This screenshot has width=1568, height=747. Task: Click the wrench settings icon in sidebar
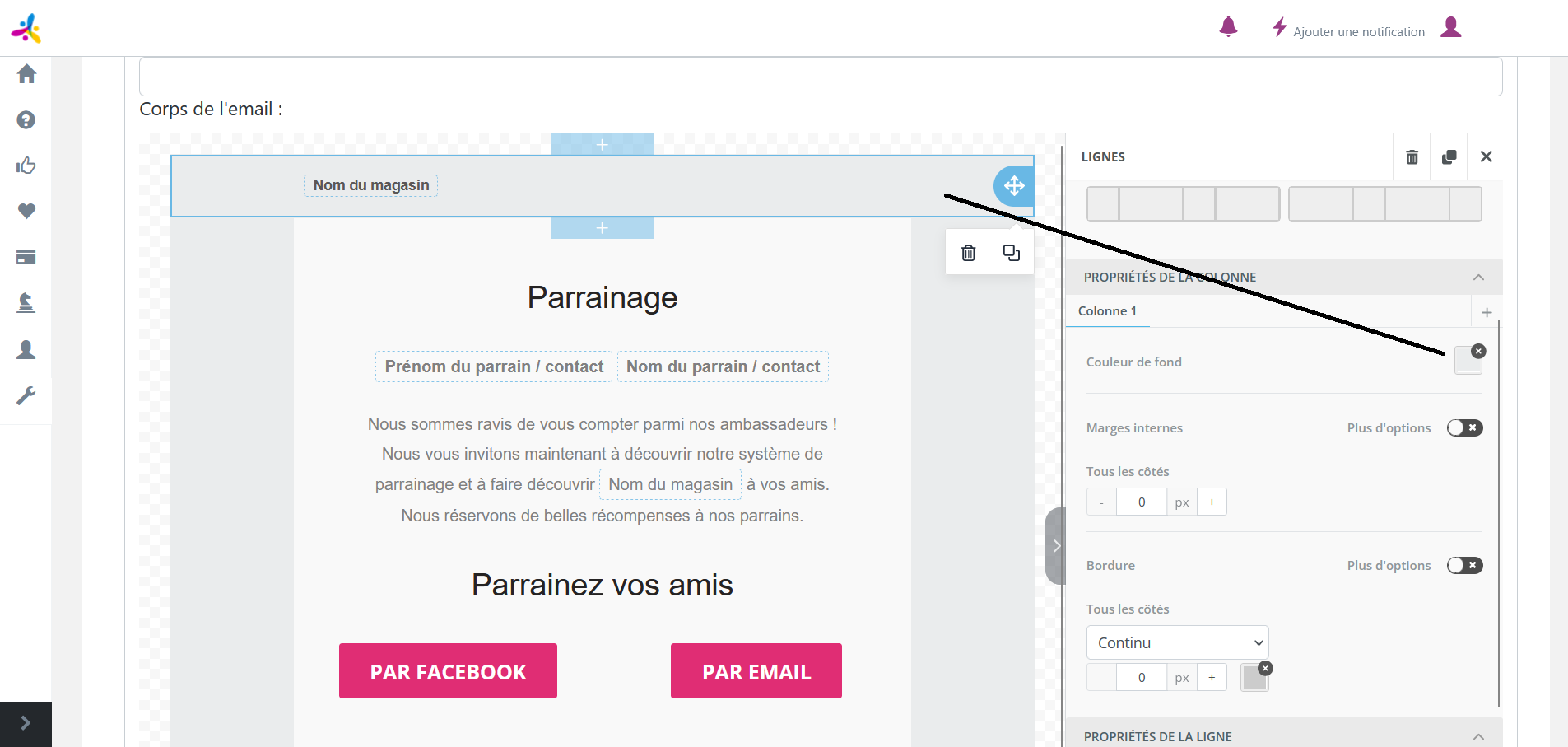[26, 396]
